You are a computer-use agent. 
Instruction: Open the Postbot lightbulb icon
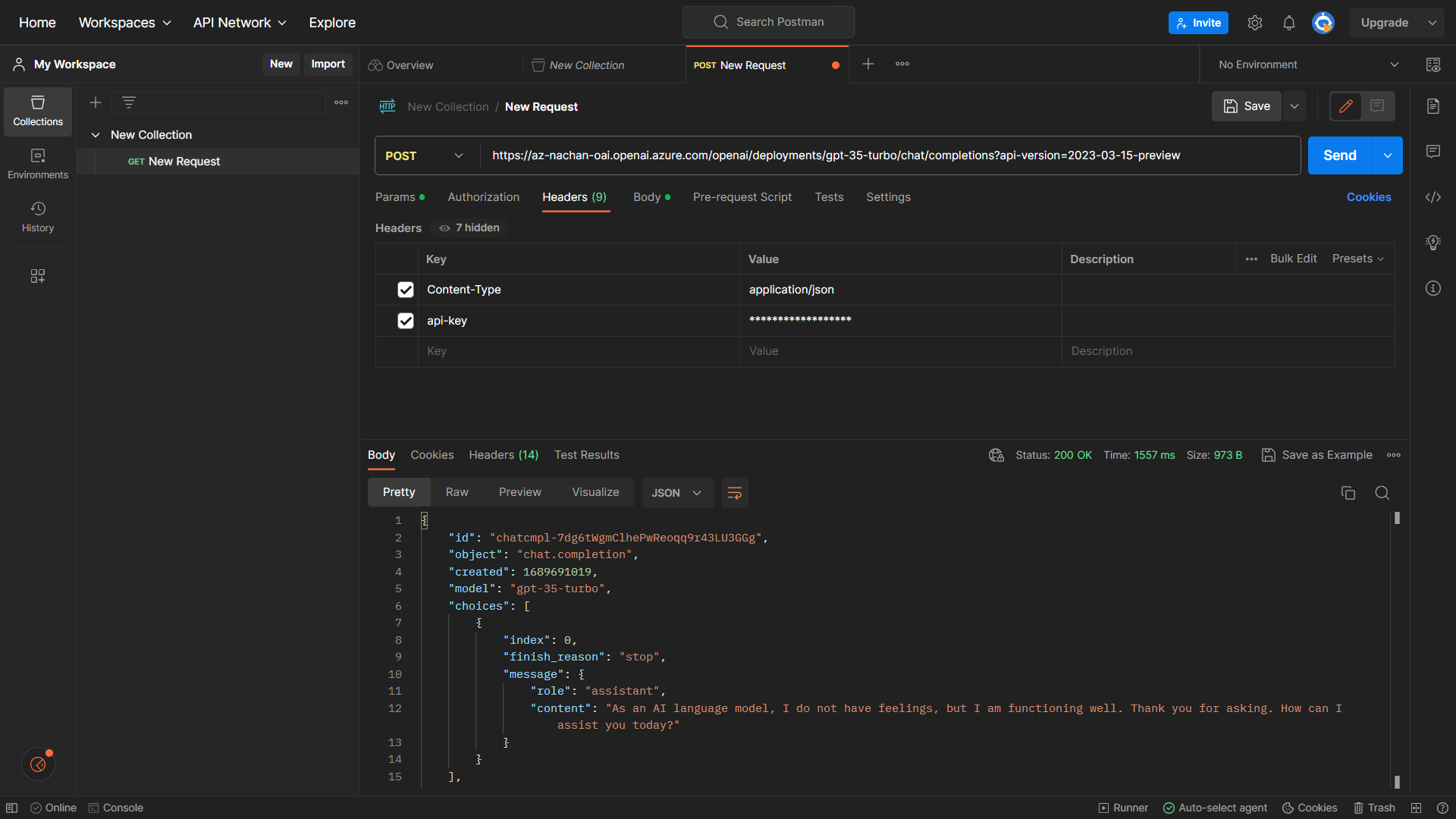[x=1432, y=243]
